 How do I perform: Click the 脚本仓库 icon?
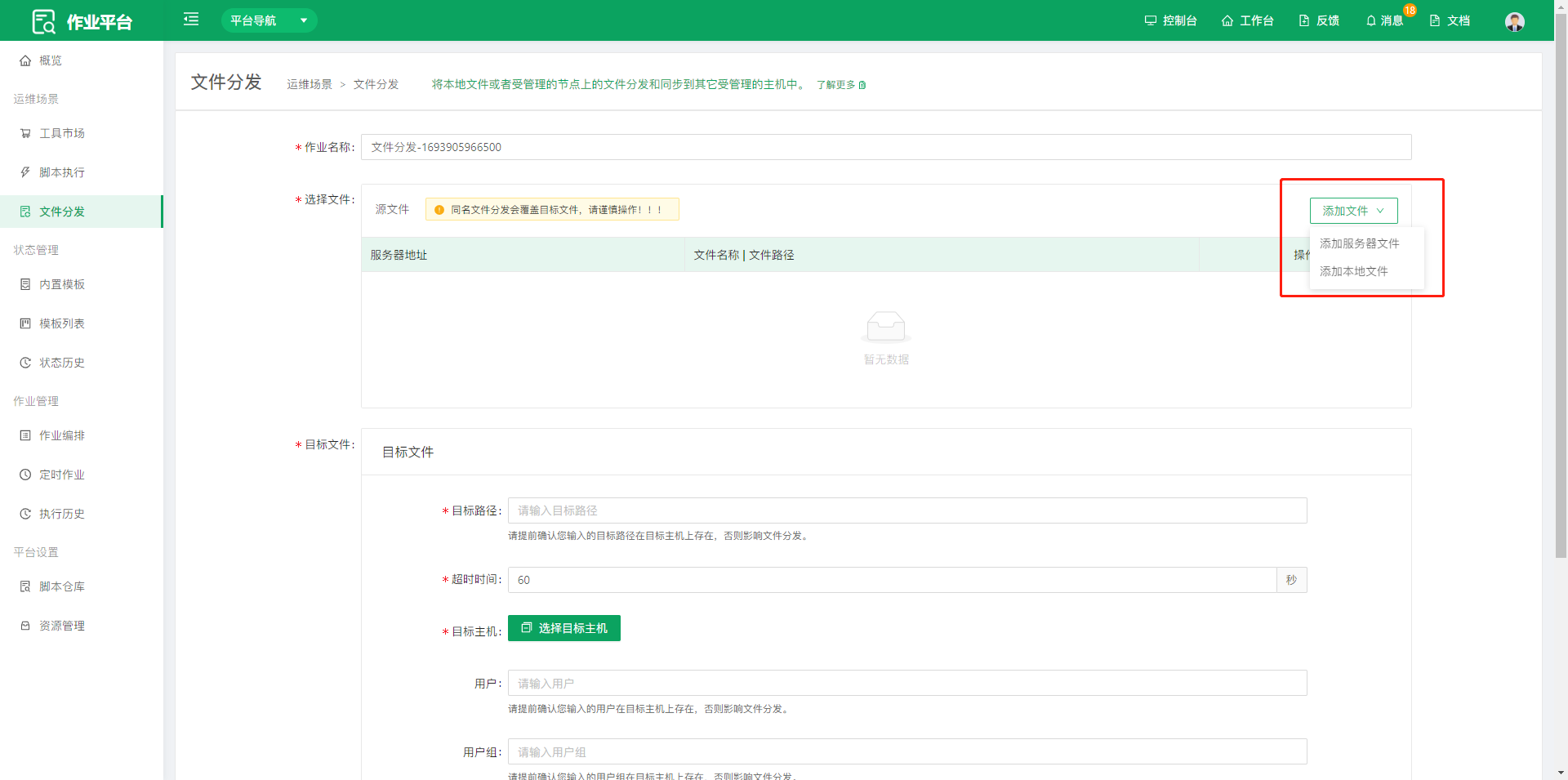[25, 586]
